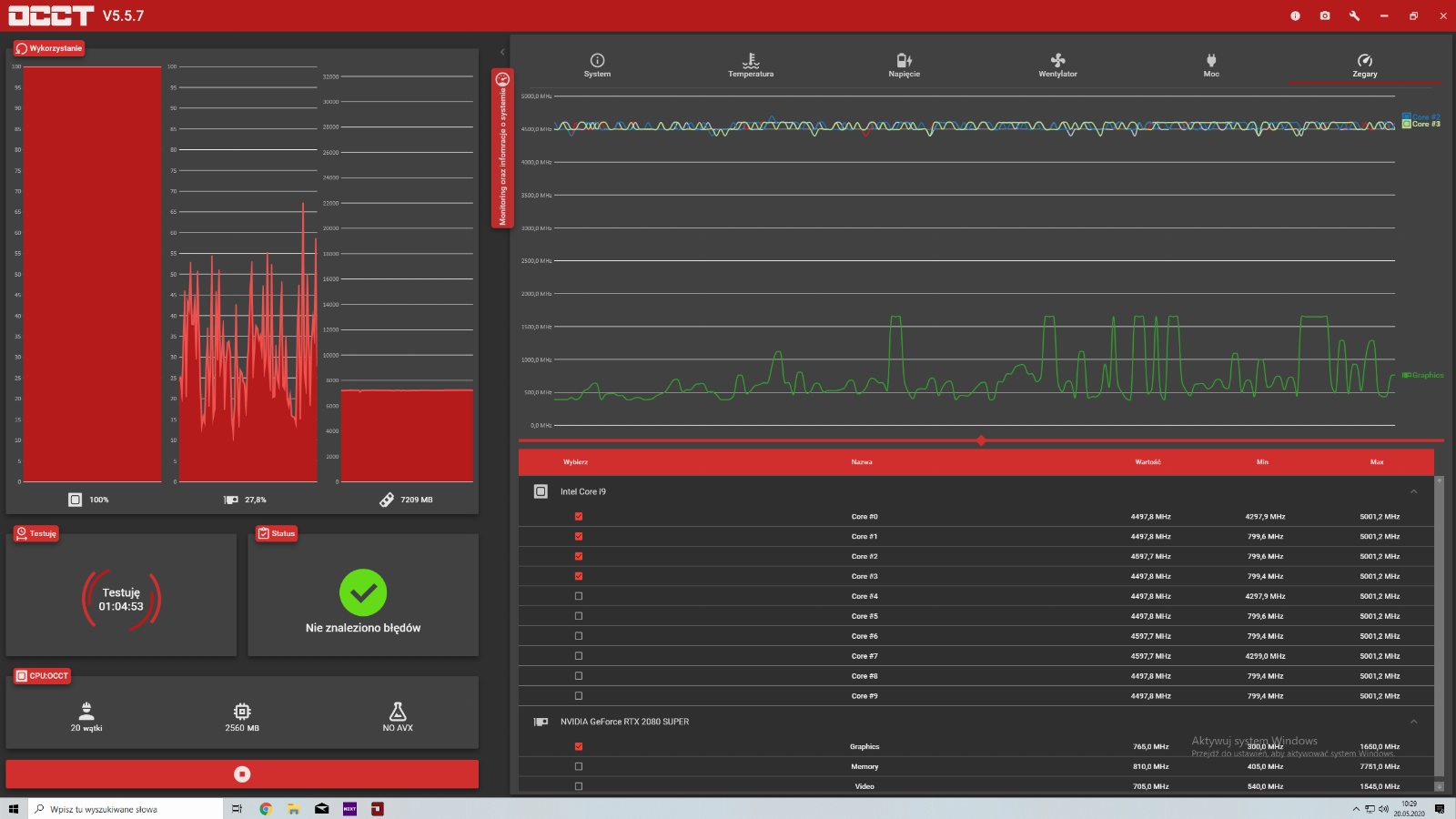Collapse the left panel with the chevron
The width and height of the screenshot is (1456, 819).
(x=502, y=52)
